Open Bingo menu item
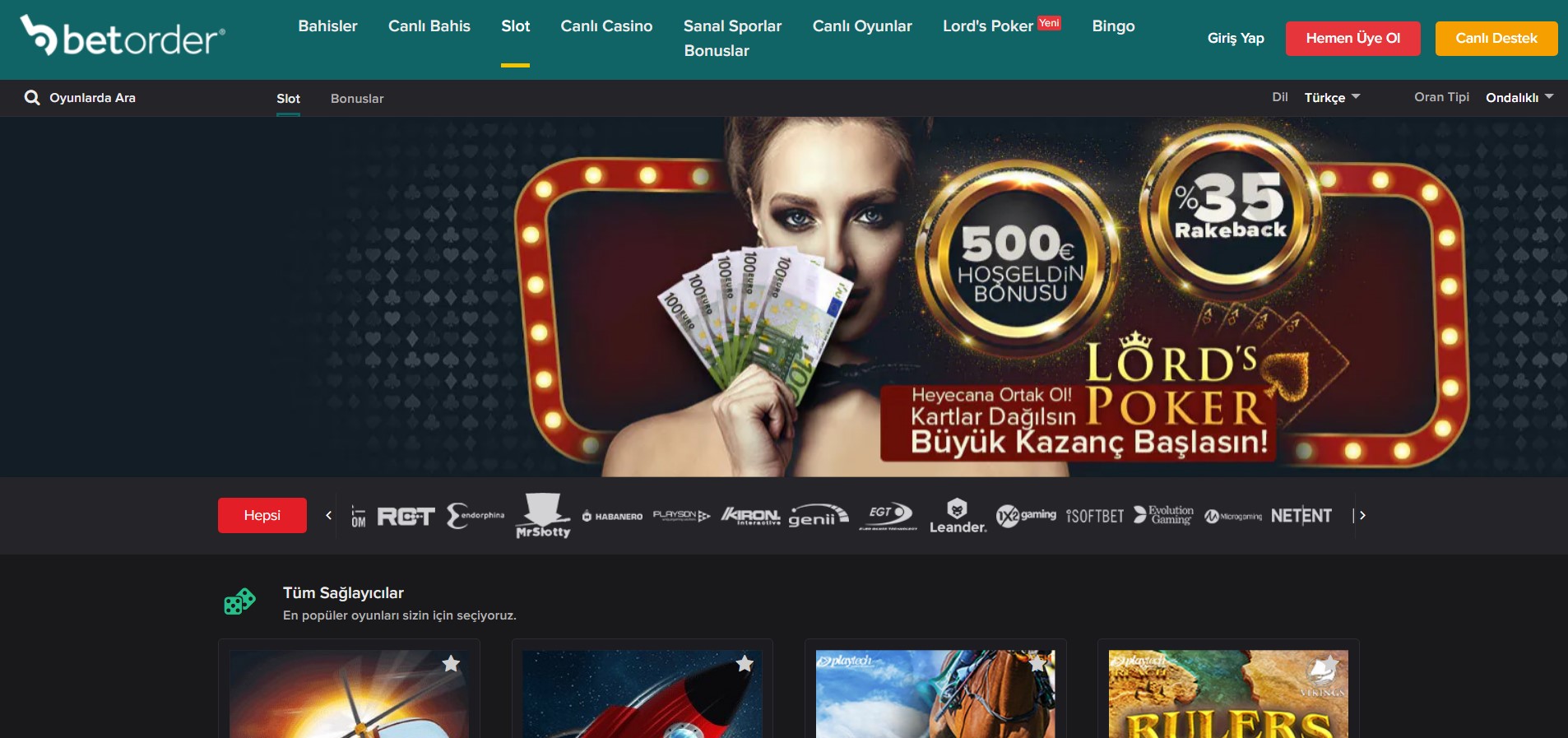Screen dimensions: 1568x738 (x=1113, y=26)
